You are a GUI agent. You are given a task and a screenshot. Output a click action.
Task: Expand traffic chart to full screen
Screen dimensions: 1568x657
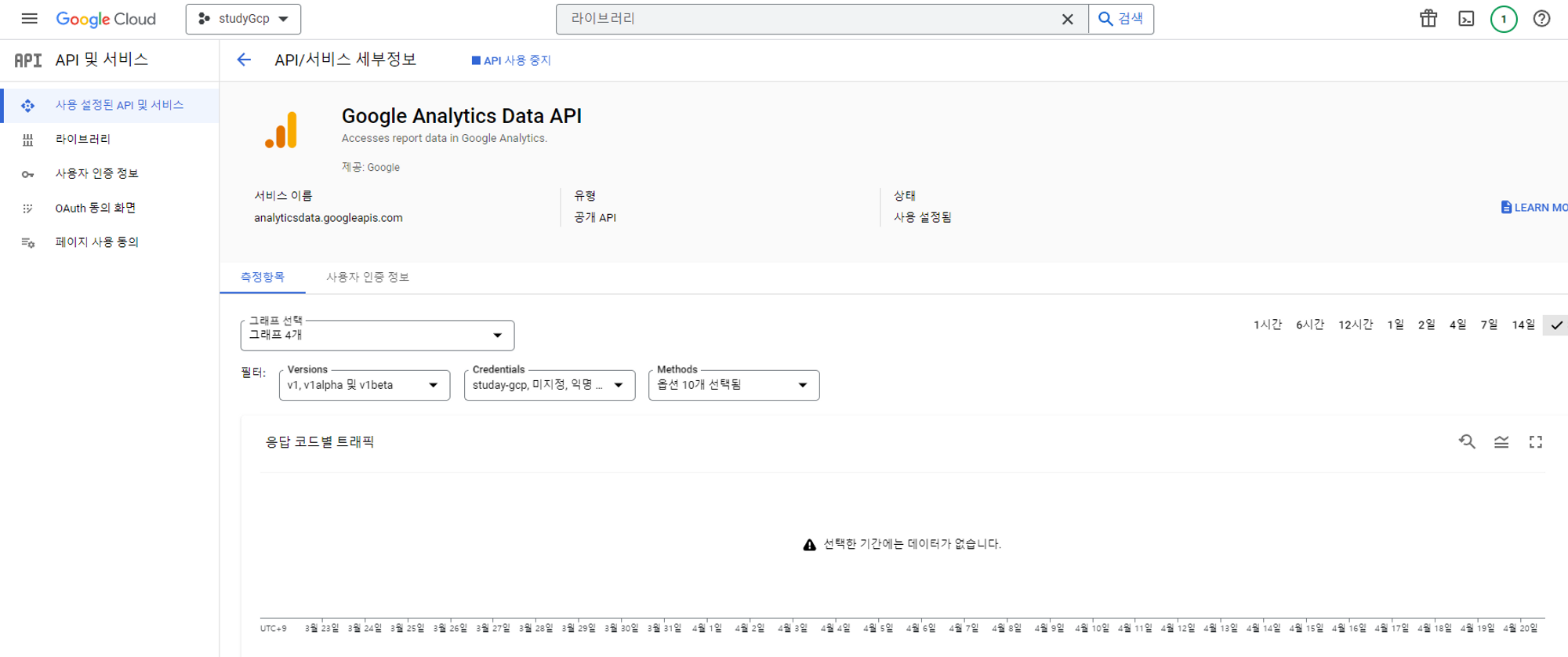(1536, 442)
